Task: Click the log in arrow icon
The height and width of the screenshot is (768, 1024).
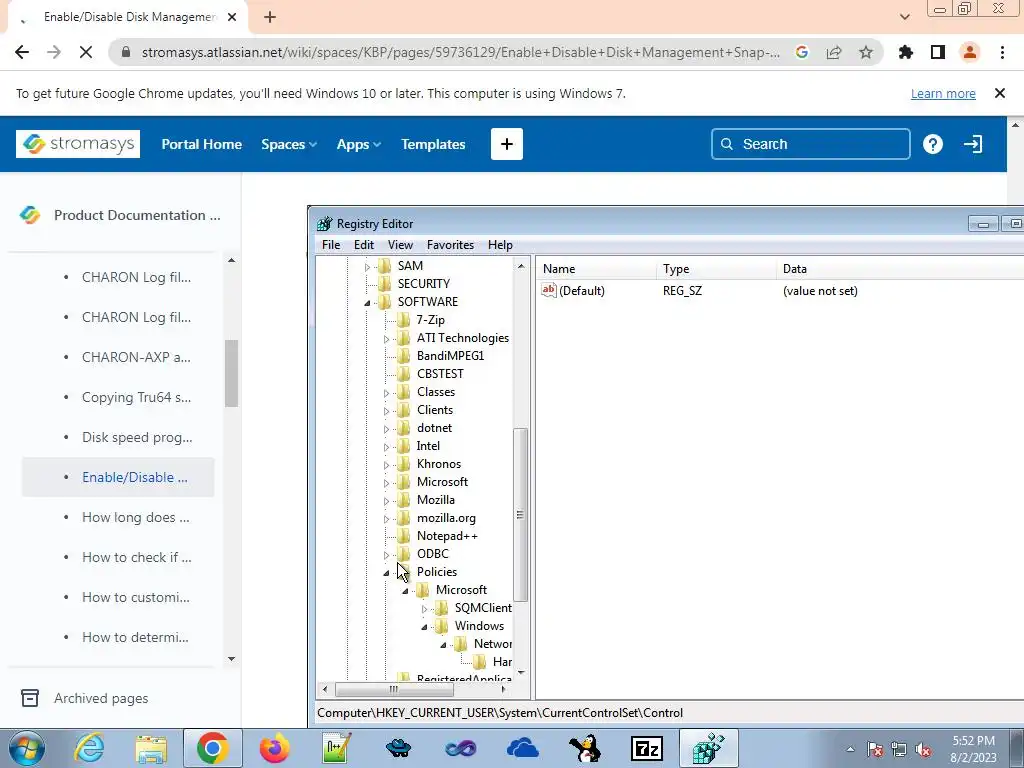Action: point(973,144)
